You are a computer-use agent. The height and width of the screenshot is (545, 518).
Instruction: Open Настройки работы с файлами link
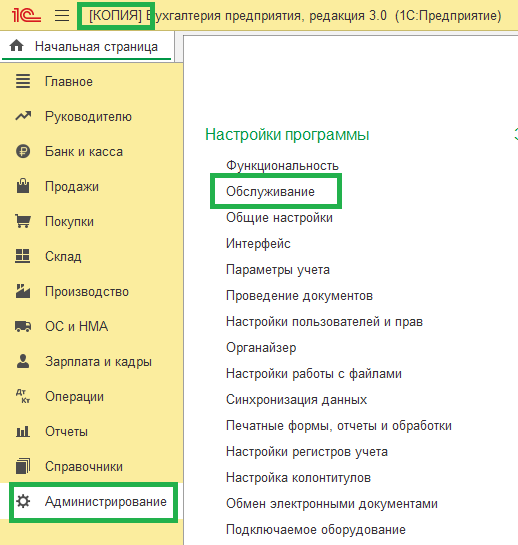coord(314,374)
